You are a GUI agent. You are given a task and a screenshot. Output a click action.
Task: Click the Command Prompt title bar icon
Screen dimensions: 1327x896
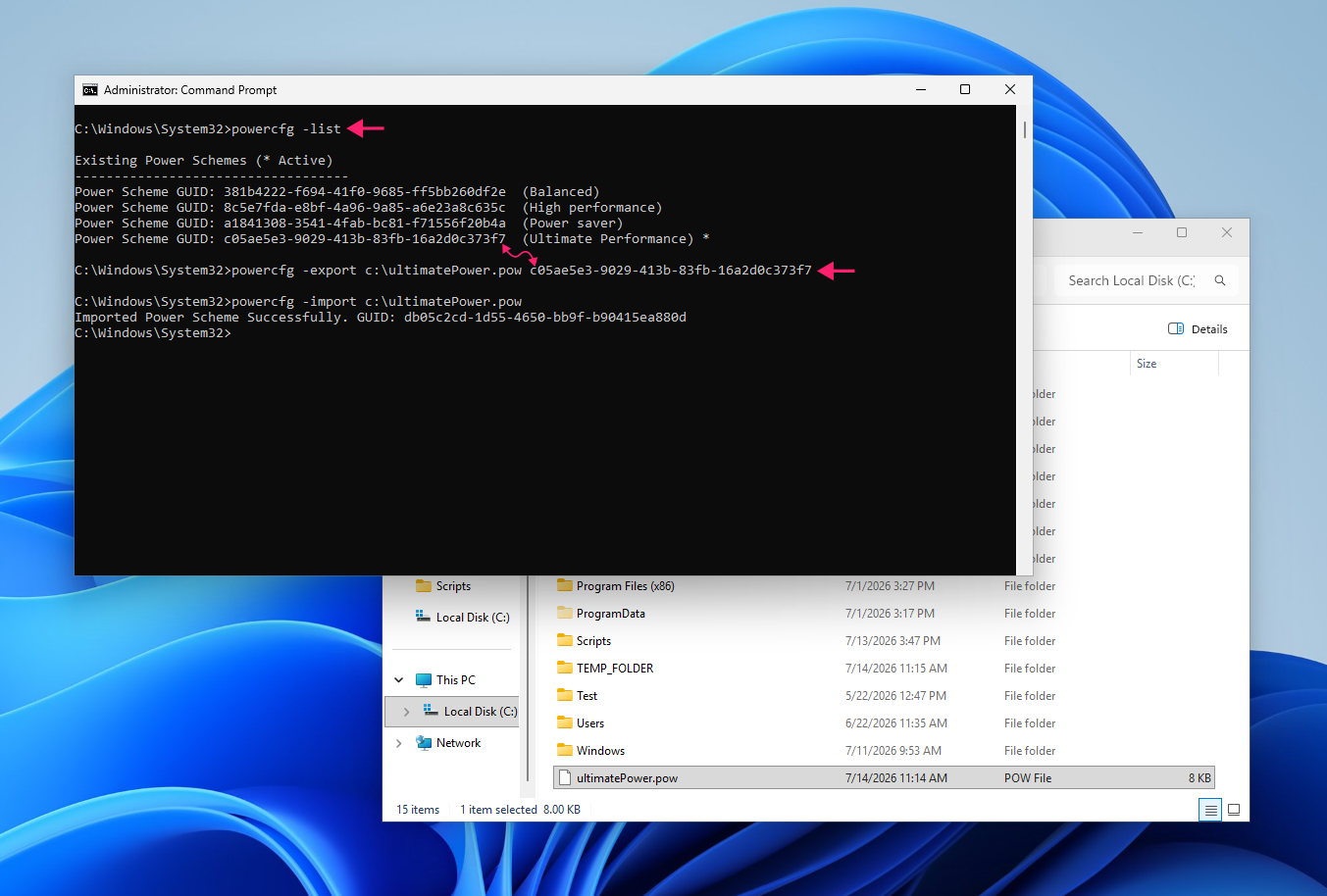[x=90, y=90]
